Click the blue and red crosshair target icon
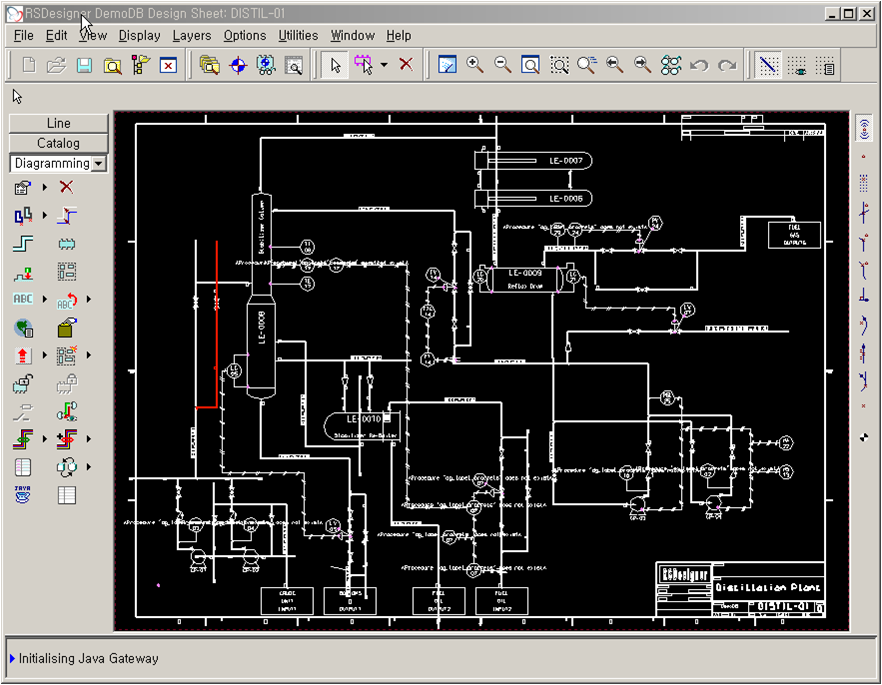 pyautogui.click(x=238, y=65)
